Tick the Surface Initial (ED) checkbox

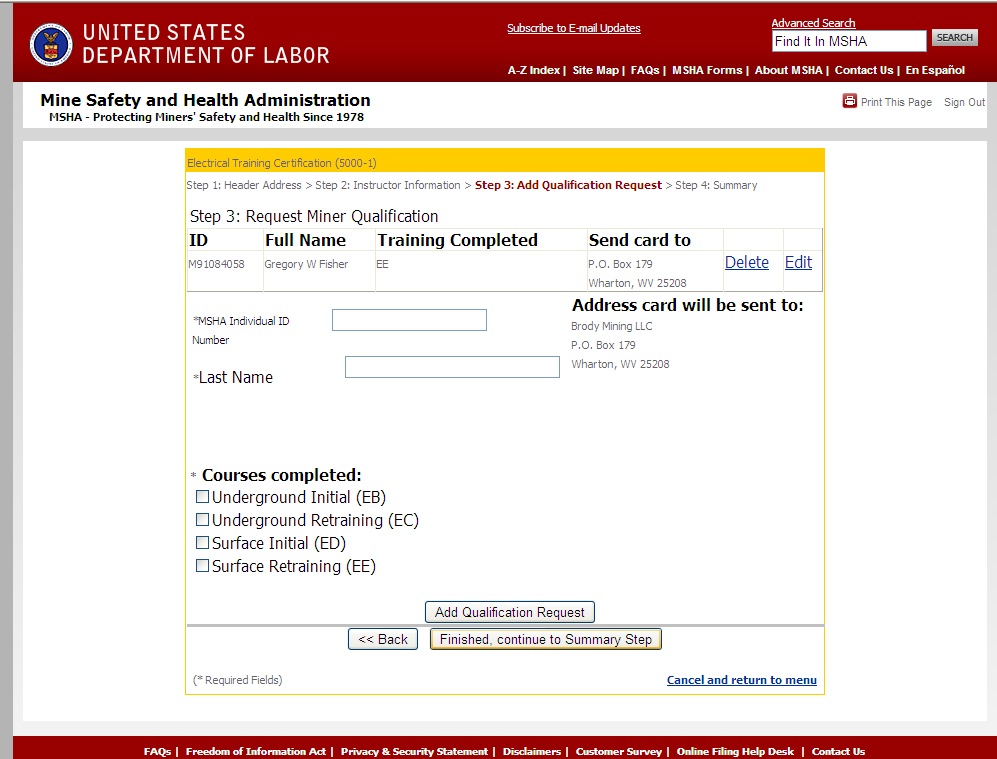click(x=202, y=542)
